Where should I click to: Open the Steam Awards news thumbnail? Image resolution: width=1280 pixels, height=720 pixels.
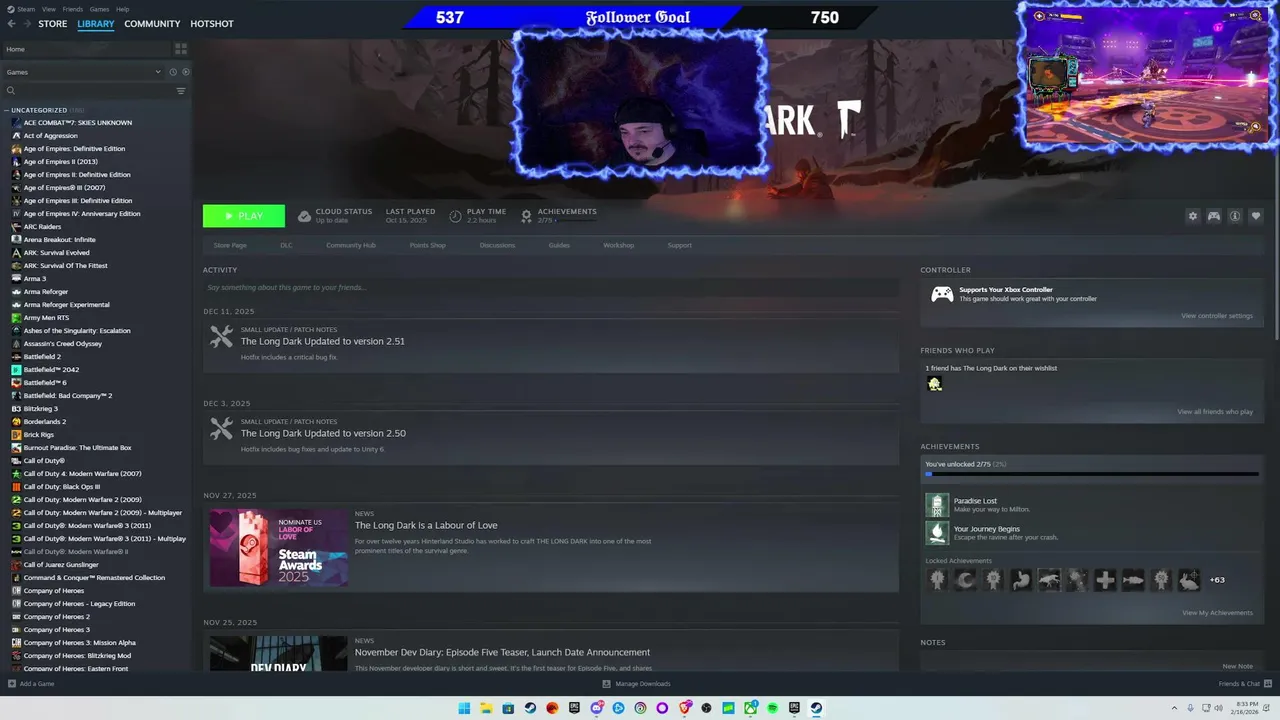coord(278,548)
